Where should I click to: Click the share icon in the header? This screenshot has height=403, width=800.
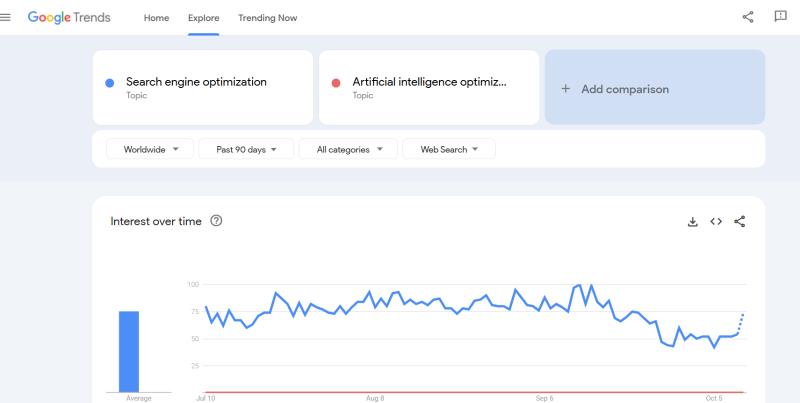click(x=748, y=17)
